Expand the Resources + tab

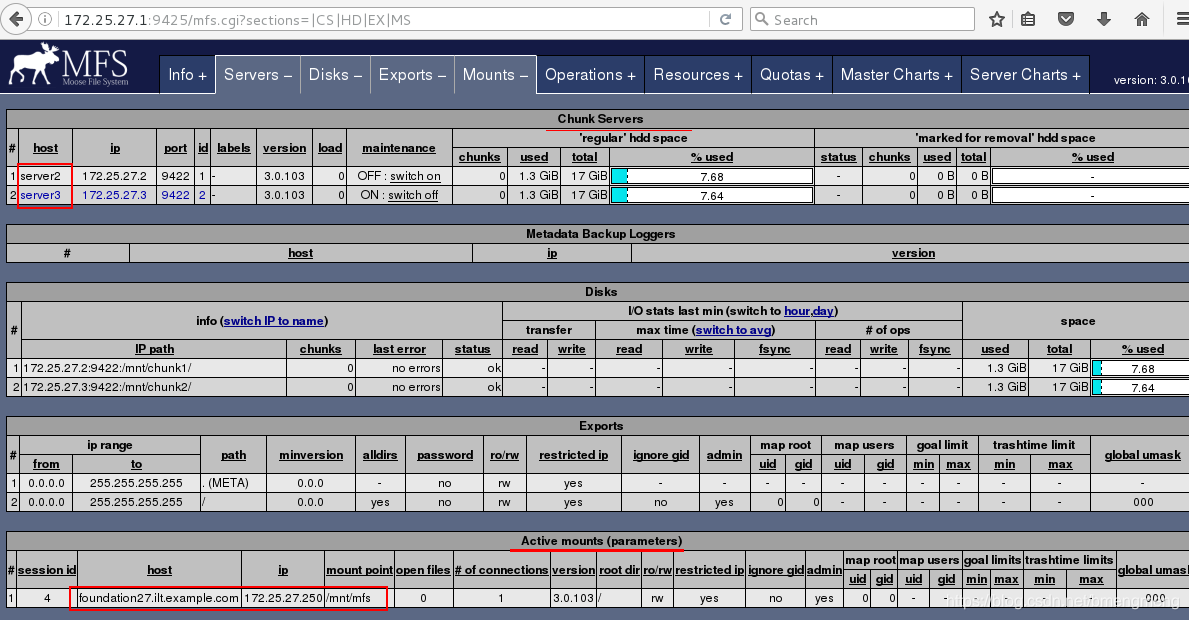pyautogui.click(x=698, y=74)
